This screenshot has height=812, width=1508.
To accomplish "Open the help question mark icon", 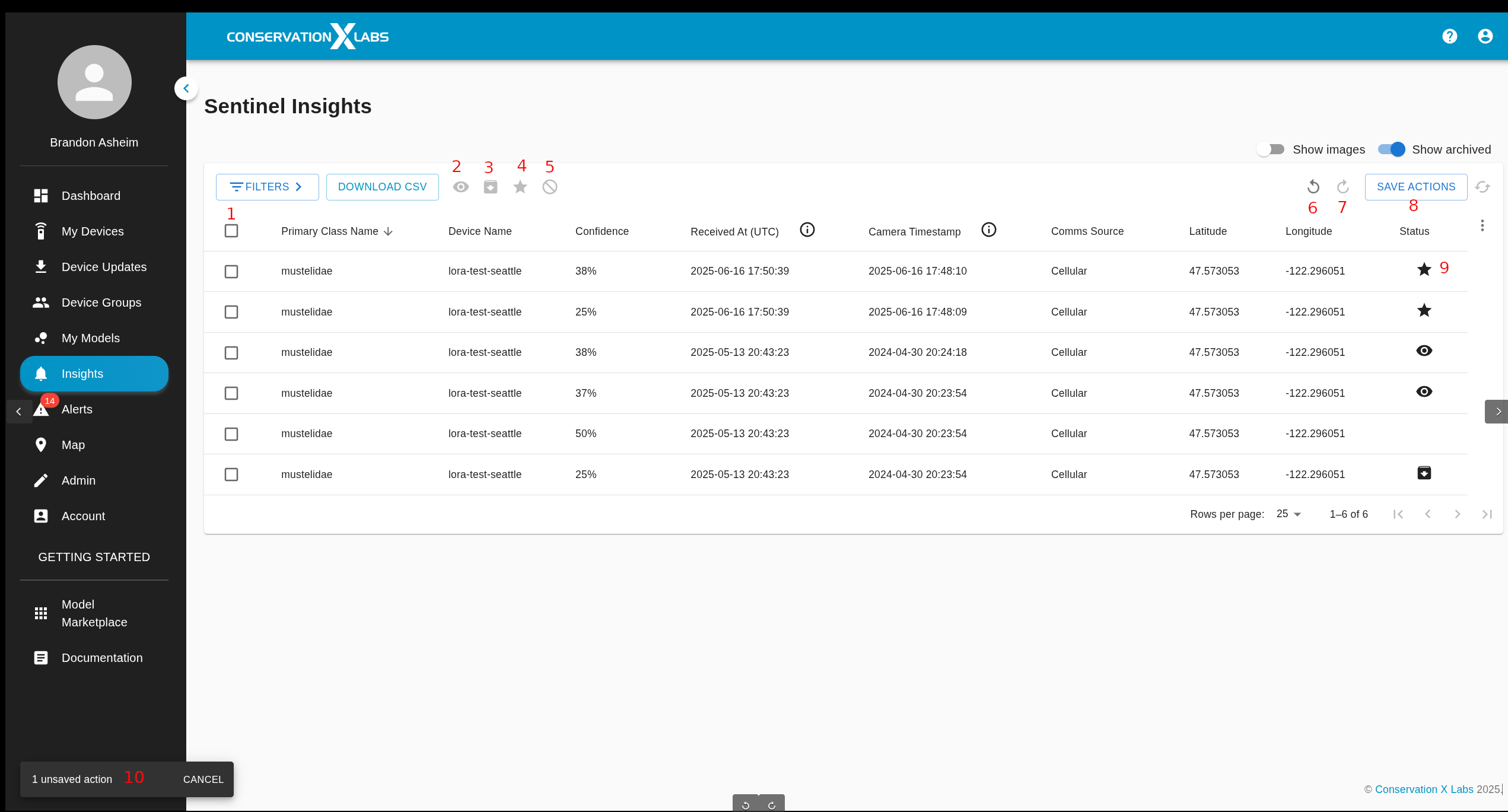I will coord(1449,36).
